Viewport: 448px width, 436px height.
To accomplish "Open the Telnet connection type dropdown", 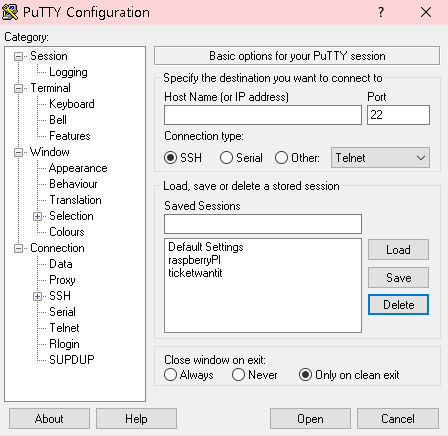I will coord(380,158).
